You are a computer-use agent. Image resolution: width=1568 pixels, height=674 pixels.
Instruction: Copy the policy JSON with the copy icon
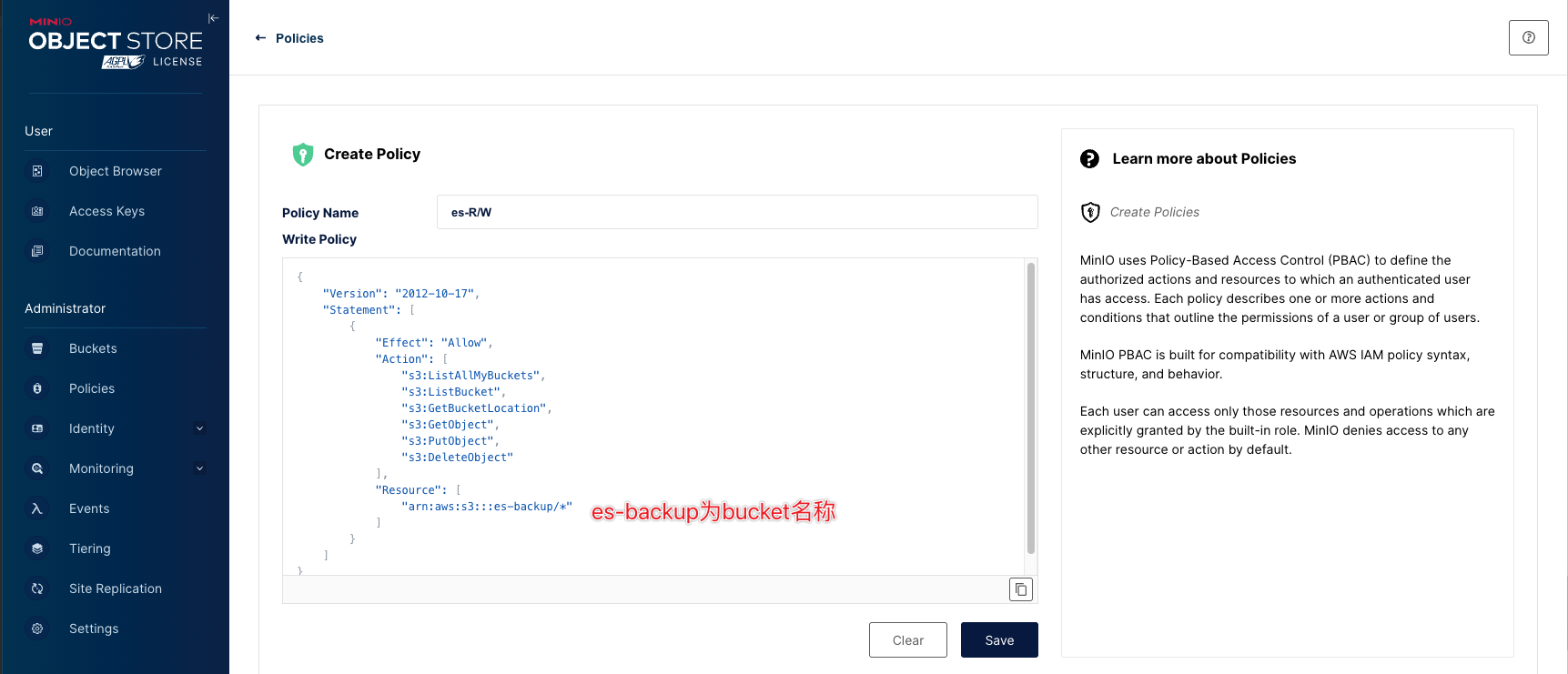tap(1021, 589)
